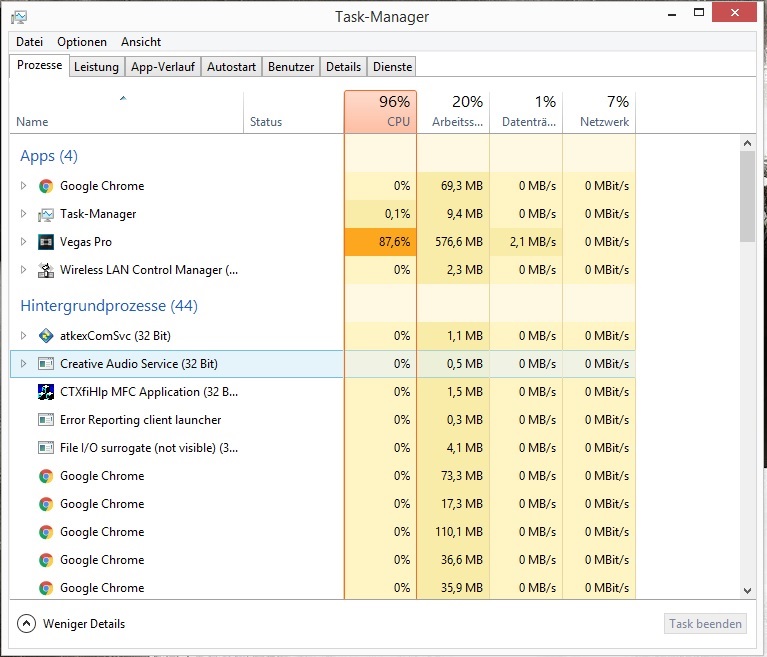Switch to the App-Verlauf tab
Screen dimensions: 767x657
pyautogui.click(x=163, y=67)
